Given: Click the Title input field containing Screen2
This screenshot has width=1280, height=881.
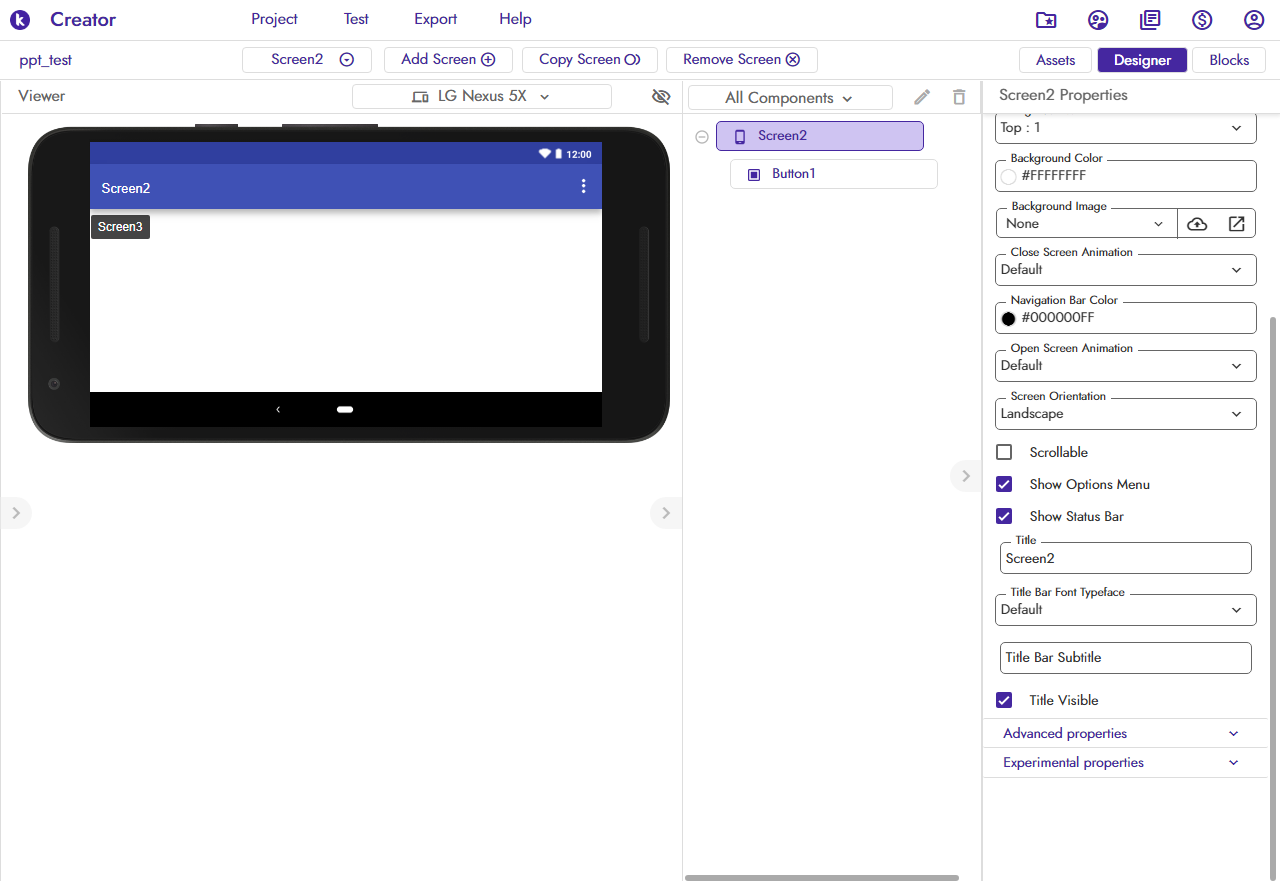Looking at the screenshot, I should click(x=1125, y=558).
